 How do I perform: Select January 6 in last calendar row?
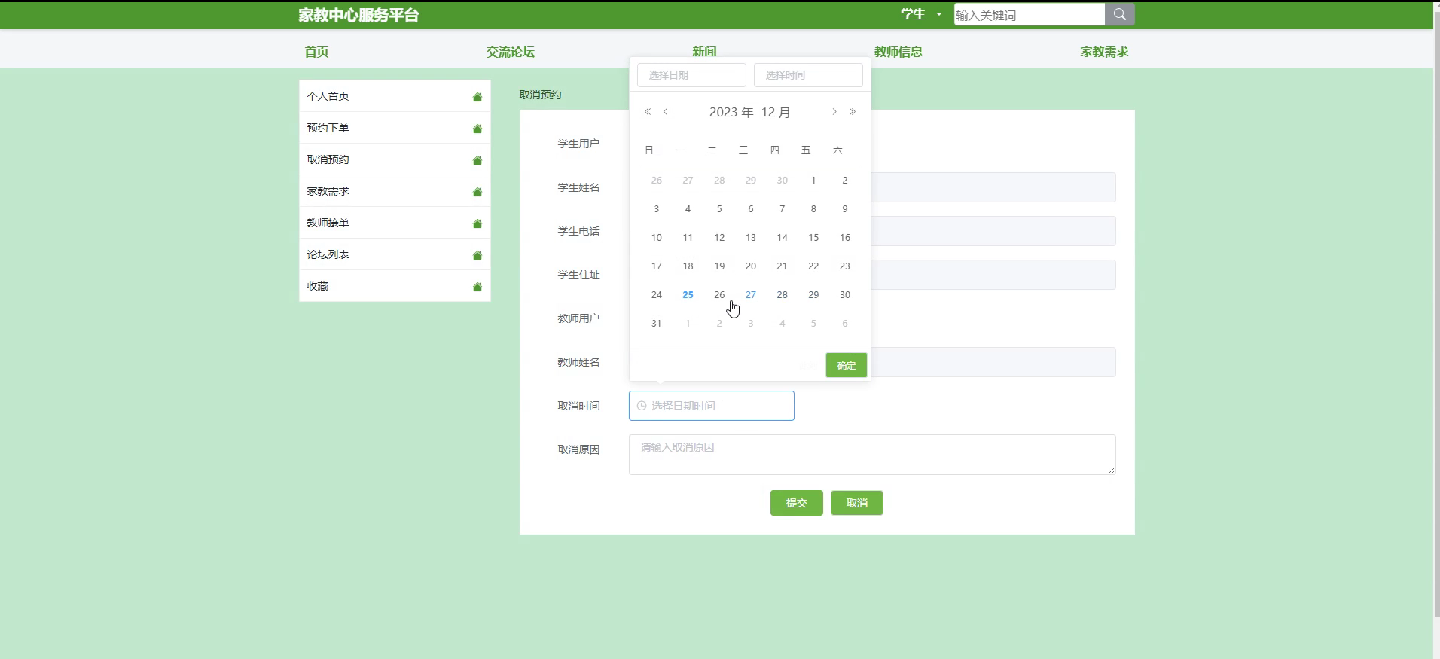click(x=845, y=323)
